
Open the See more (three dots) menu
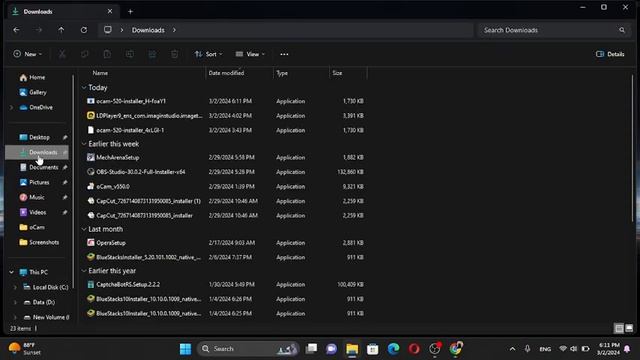tap(284, 54)
